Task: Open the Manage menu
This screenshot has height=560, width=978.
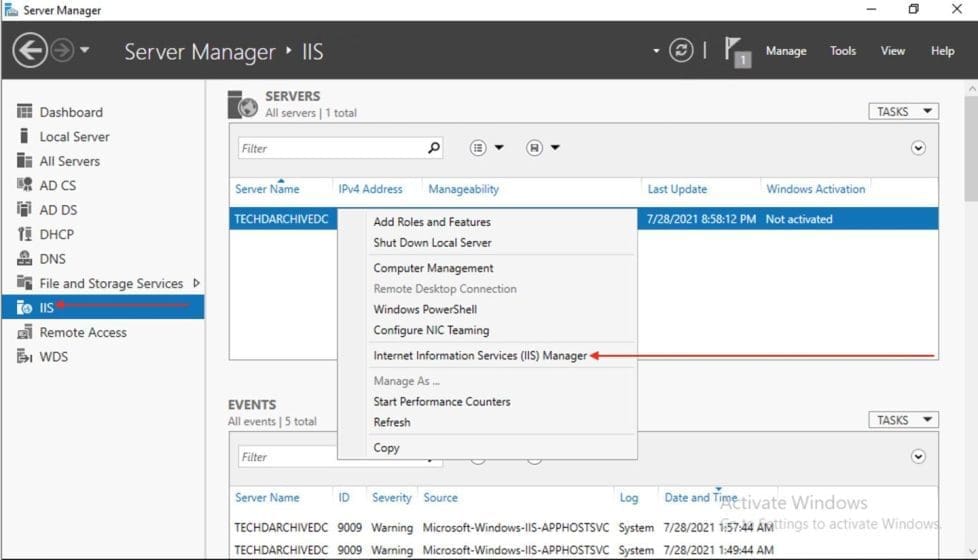Action: pyautogui.click(x=785, y=51)
